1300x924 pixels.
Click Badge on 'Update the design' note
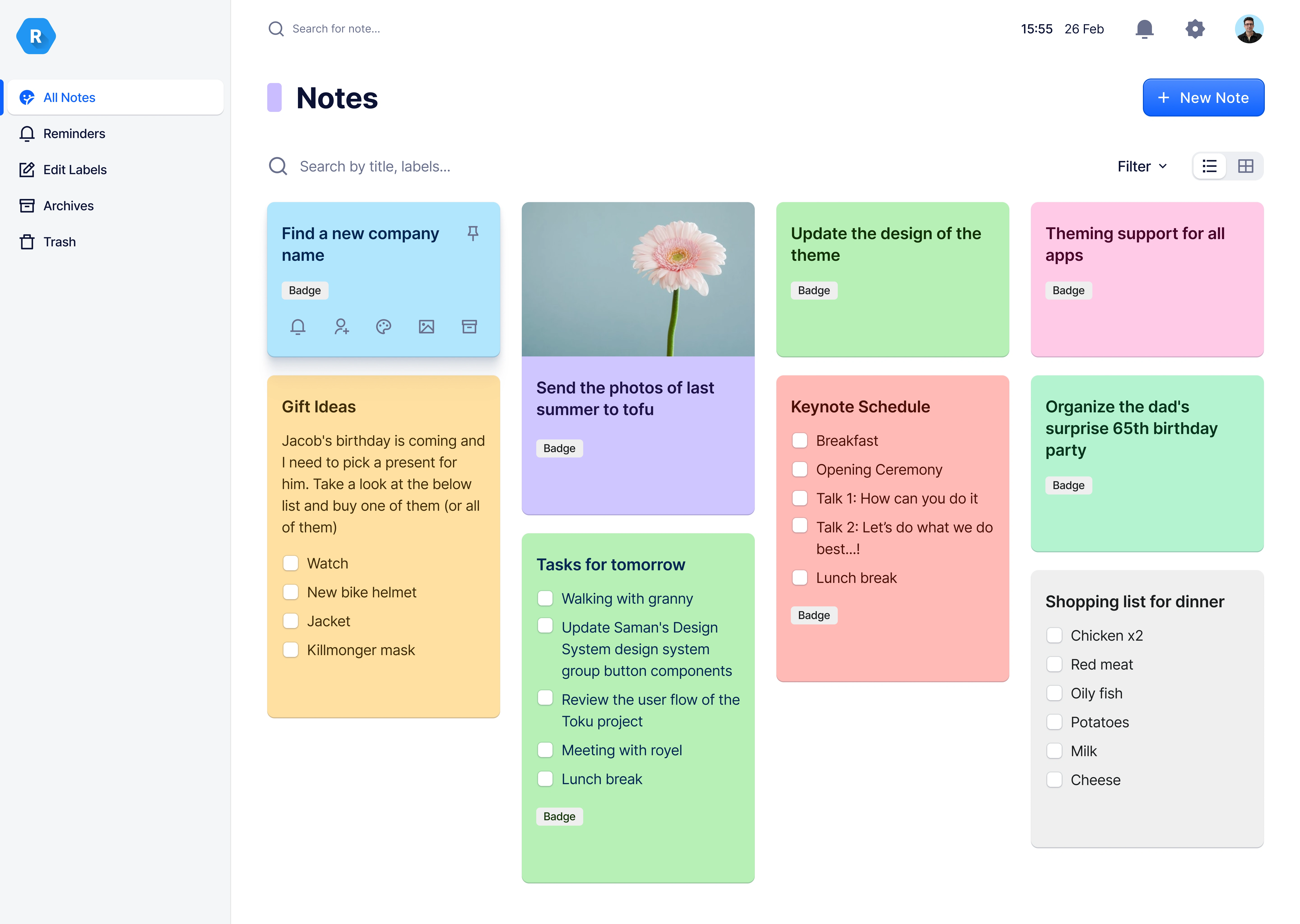813,291
